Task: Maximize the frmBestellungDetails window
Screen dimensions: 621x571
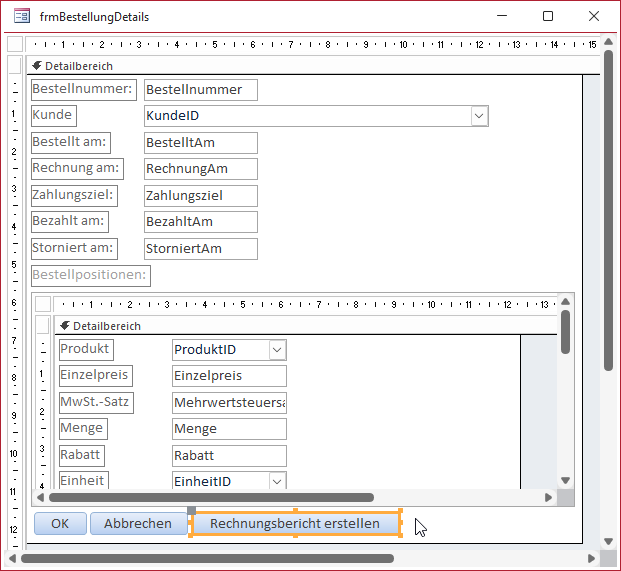Action: tap(548, 17)
